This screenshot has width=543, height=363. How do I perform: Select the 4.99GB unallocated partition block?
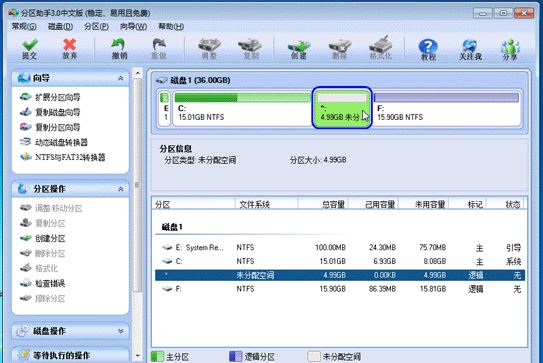[342, 108]
